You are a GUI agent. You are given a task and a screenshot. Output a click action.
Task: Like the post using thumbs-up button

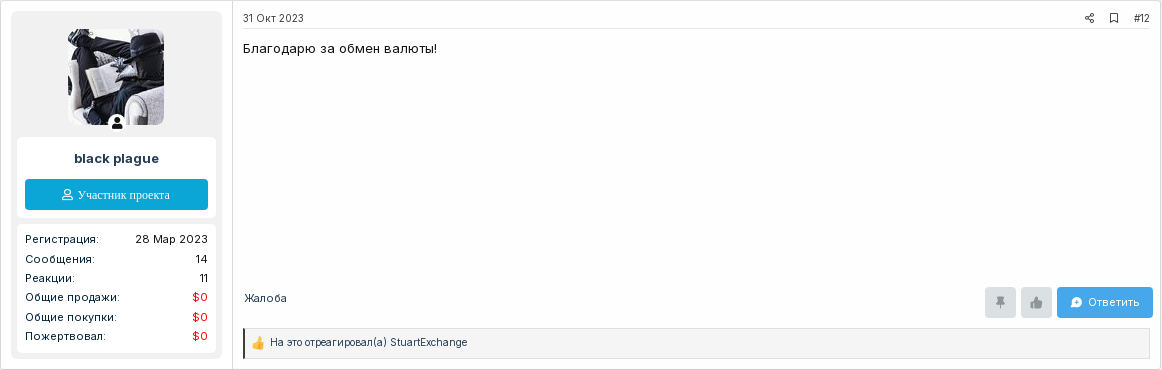click(x=1036, y=303)
